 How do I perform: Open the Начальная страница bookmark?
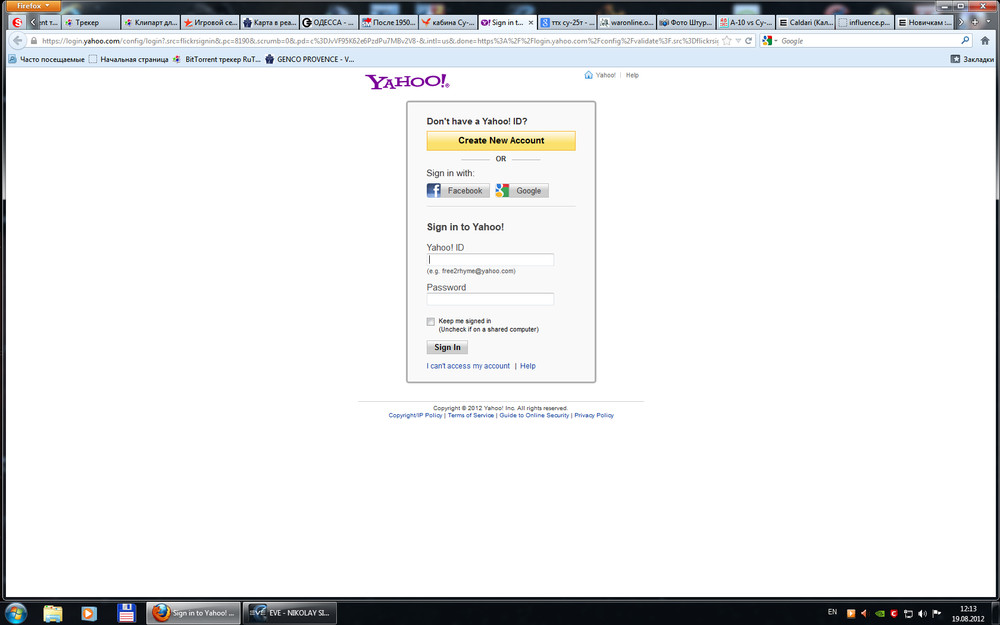tap(128, 59)
